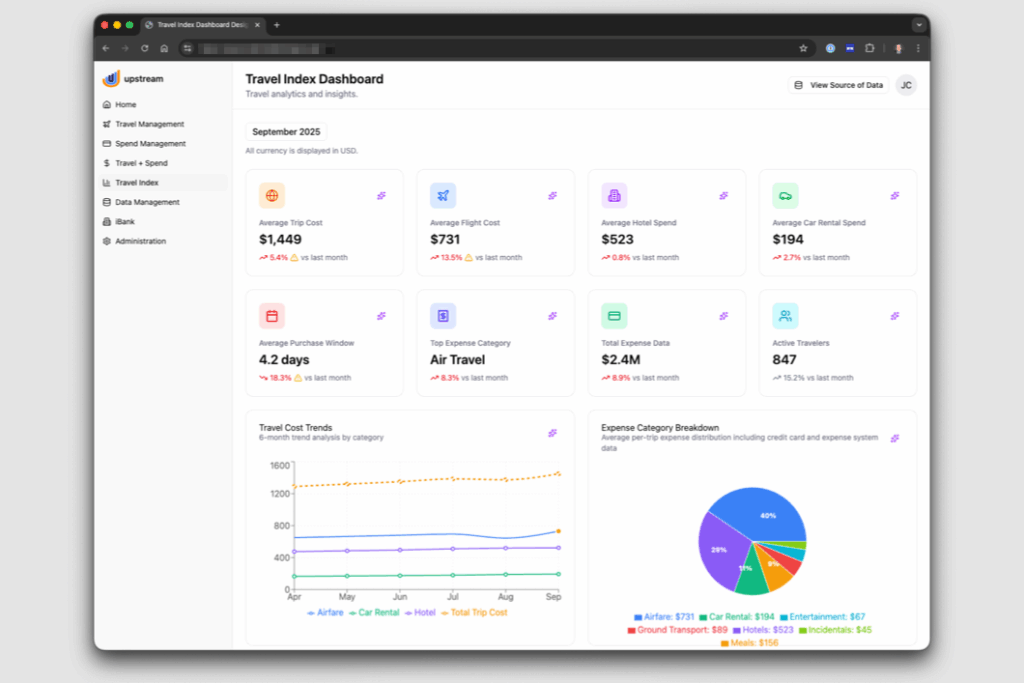The height and width of the screenshot is (683, 1024).
Task: Click warning triangle on Average Flight Cost card
Action: [x=468, y=257]
